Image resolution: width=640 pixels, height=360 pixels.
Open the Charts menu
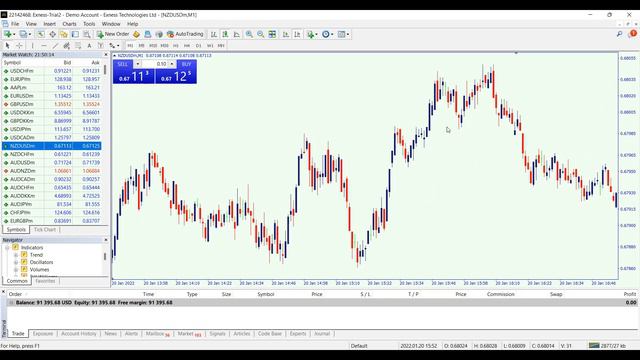tap(69, 24)
